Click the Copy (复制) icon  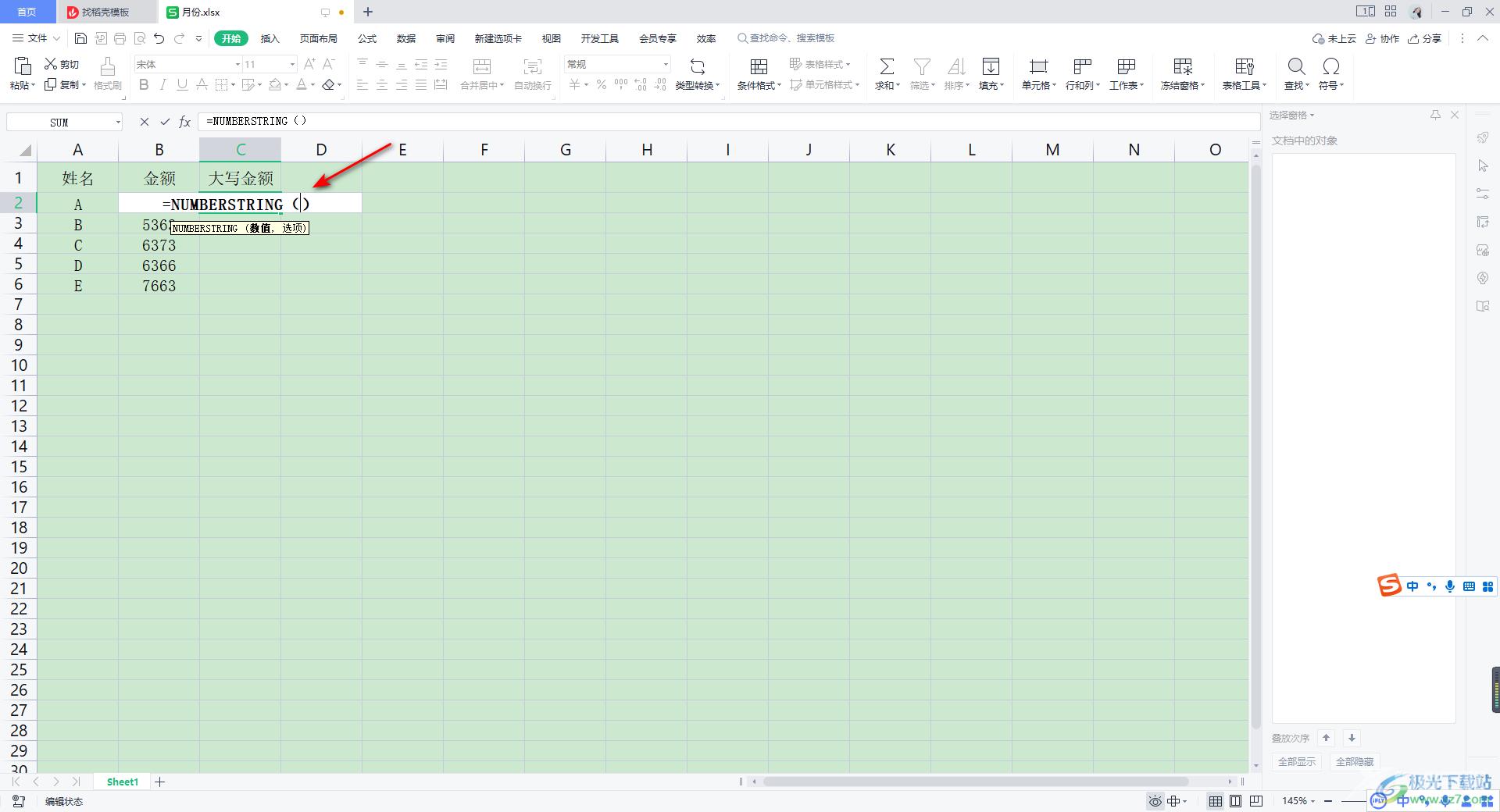51,84
